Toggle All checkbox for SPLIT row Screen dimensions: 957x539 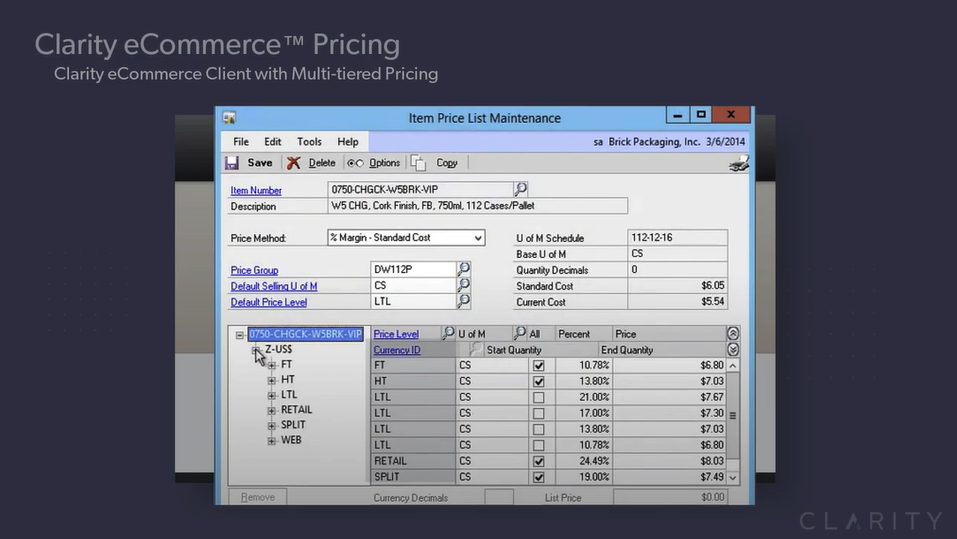538,477
